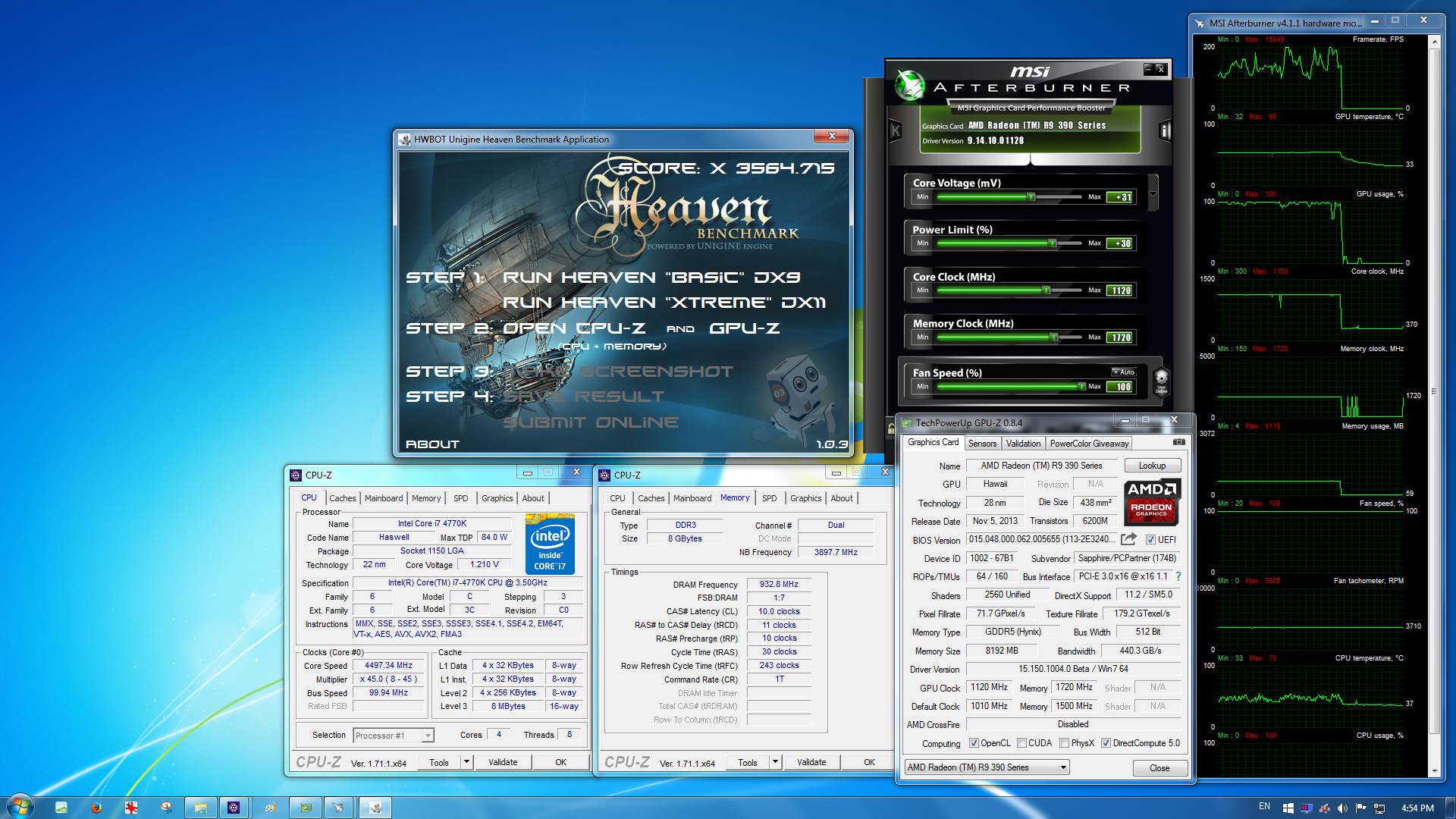Click the Intel inside Core i7 logo
This screenshot has height=819, width=1456.
pyautogui.click(x=550, y=544)
